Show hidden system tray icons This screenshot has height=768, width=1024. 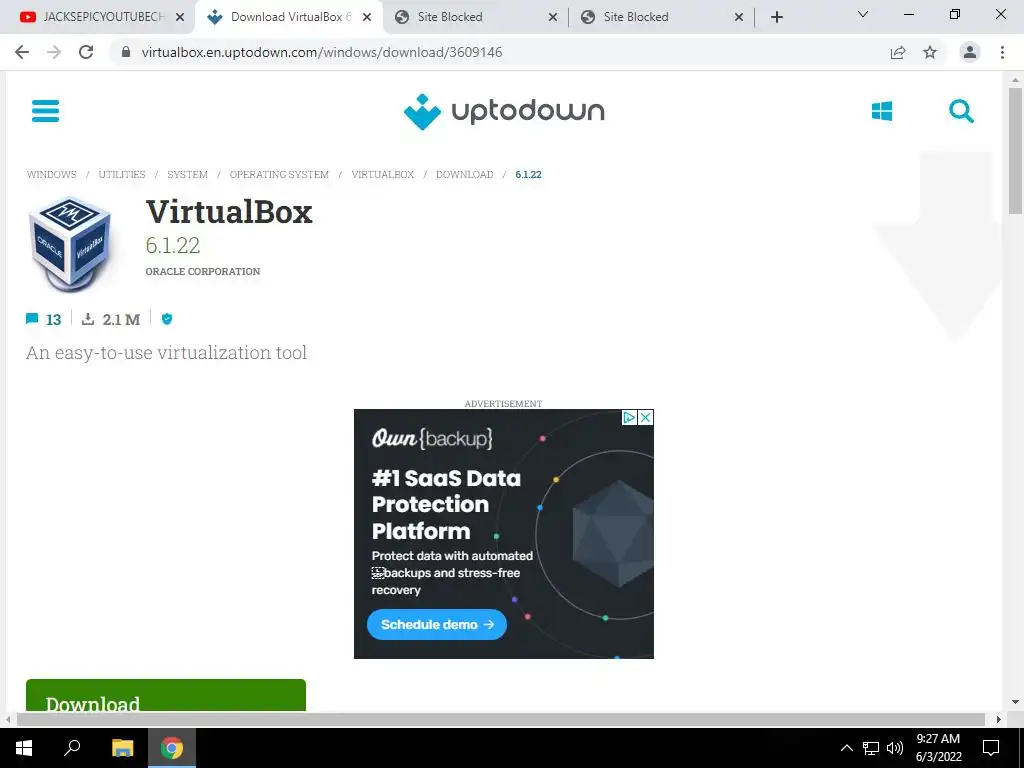point(846,748)
